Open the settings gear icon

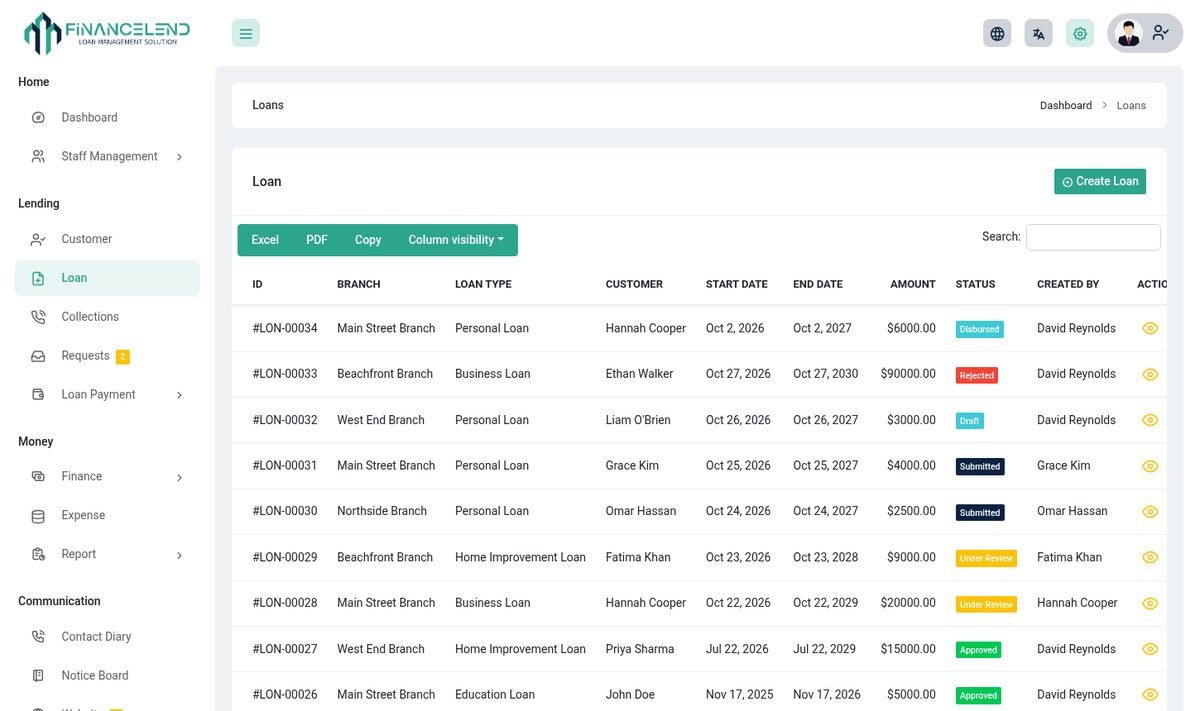[x=1080, y=33]
